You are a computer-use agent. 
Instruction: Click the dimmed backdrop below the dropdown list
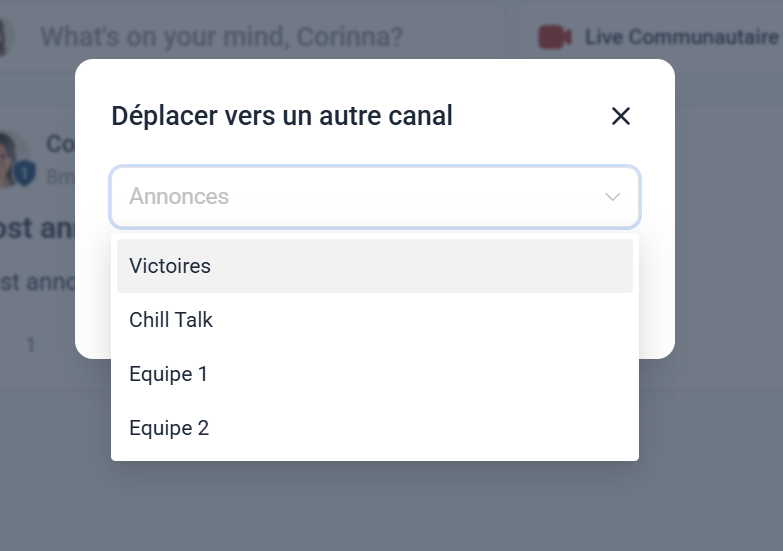375,507
